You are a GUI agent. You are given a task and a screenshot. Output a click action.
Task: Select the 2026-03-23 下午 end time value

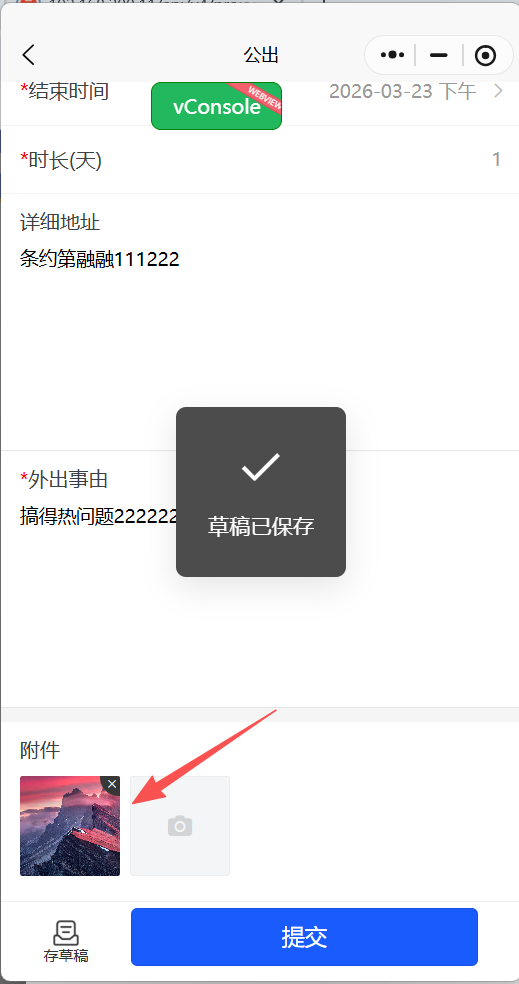[402, 92]
